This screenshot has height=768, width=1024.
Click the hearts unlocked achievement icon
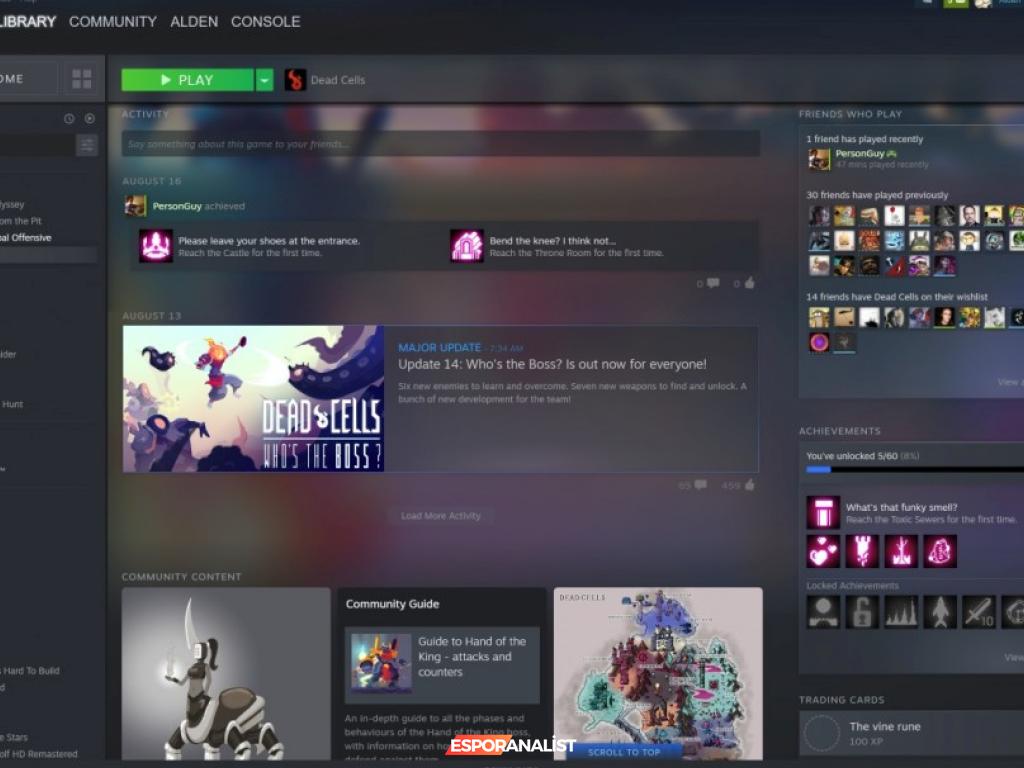coord(823,551)
